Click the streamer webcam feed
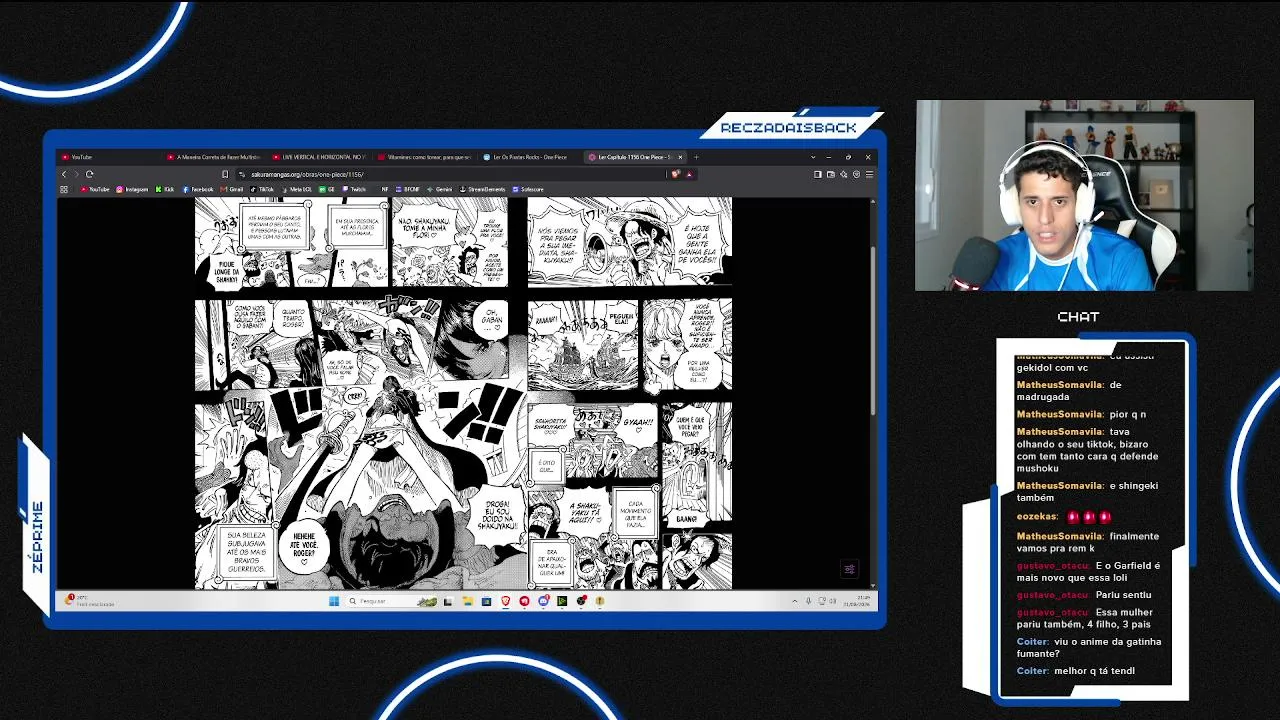The image size is (1280, 720). point(1084,195)
